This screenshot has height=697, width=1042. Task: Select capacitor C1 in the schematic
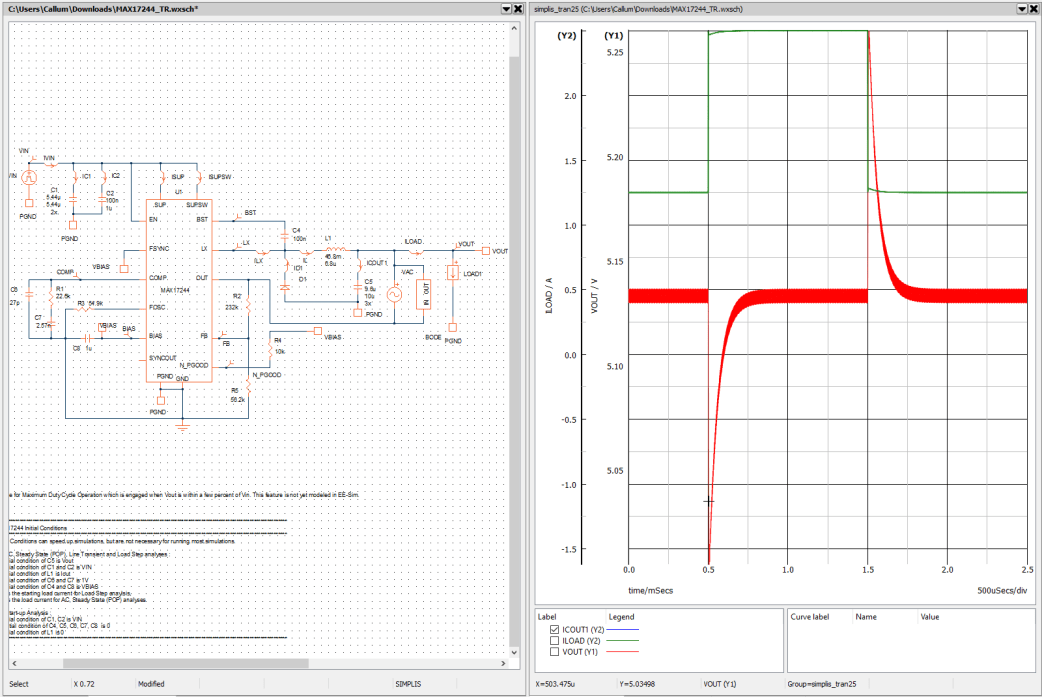click(x=73, y=199)
